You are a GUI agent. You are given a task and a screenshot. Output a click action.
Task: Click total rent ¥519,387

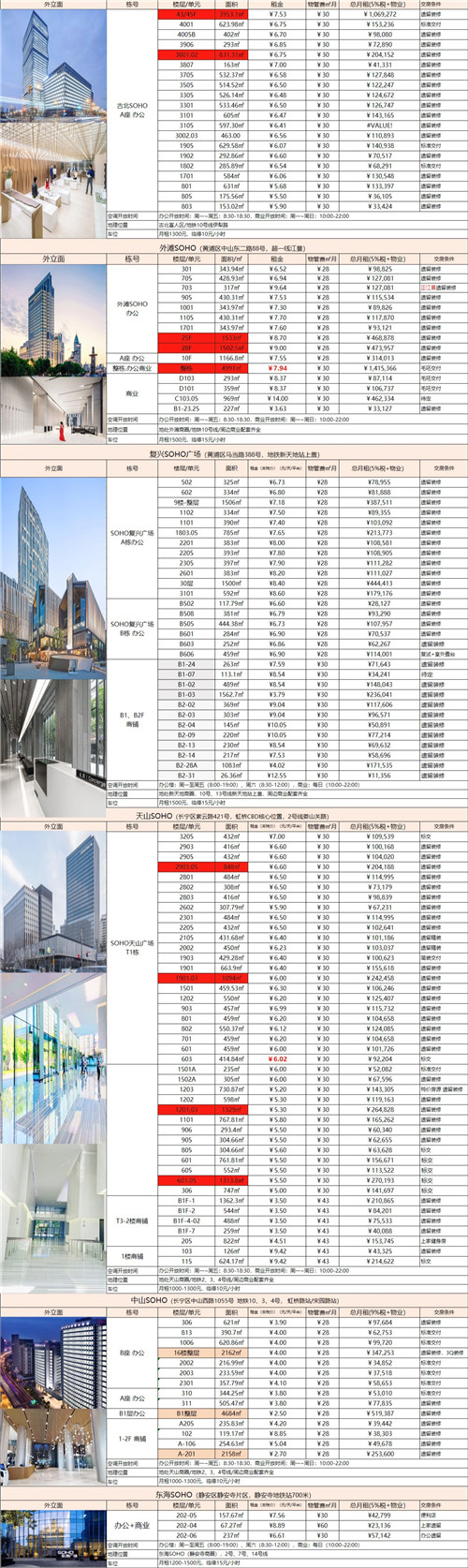[x=381, y=1413]
